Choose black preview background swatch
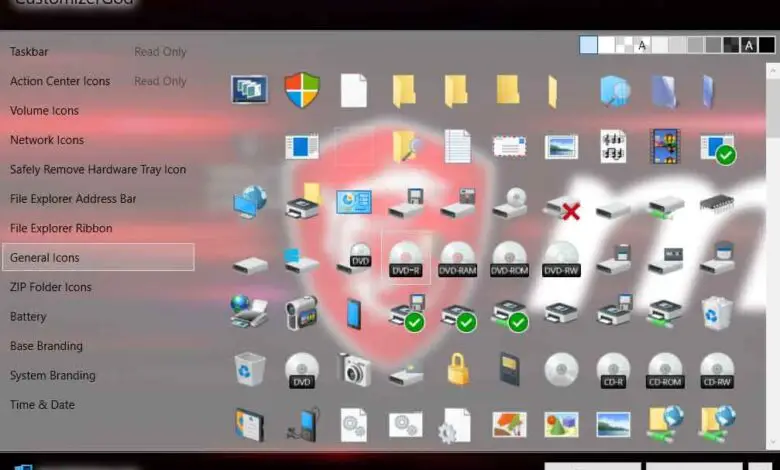Viewport: 780px width, 470px height. pos(767,45)
